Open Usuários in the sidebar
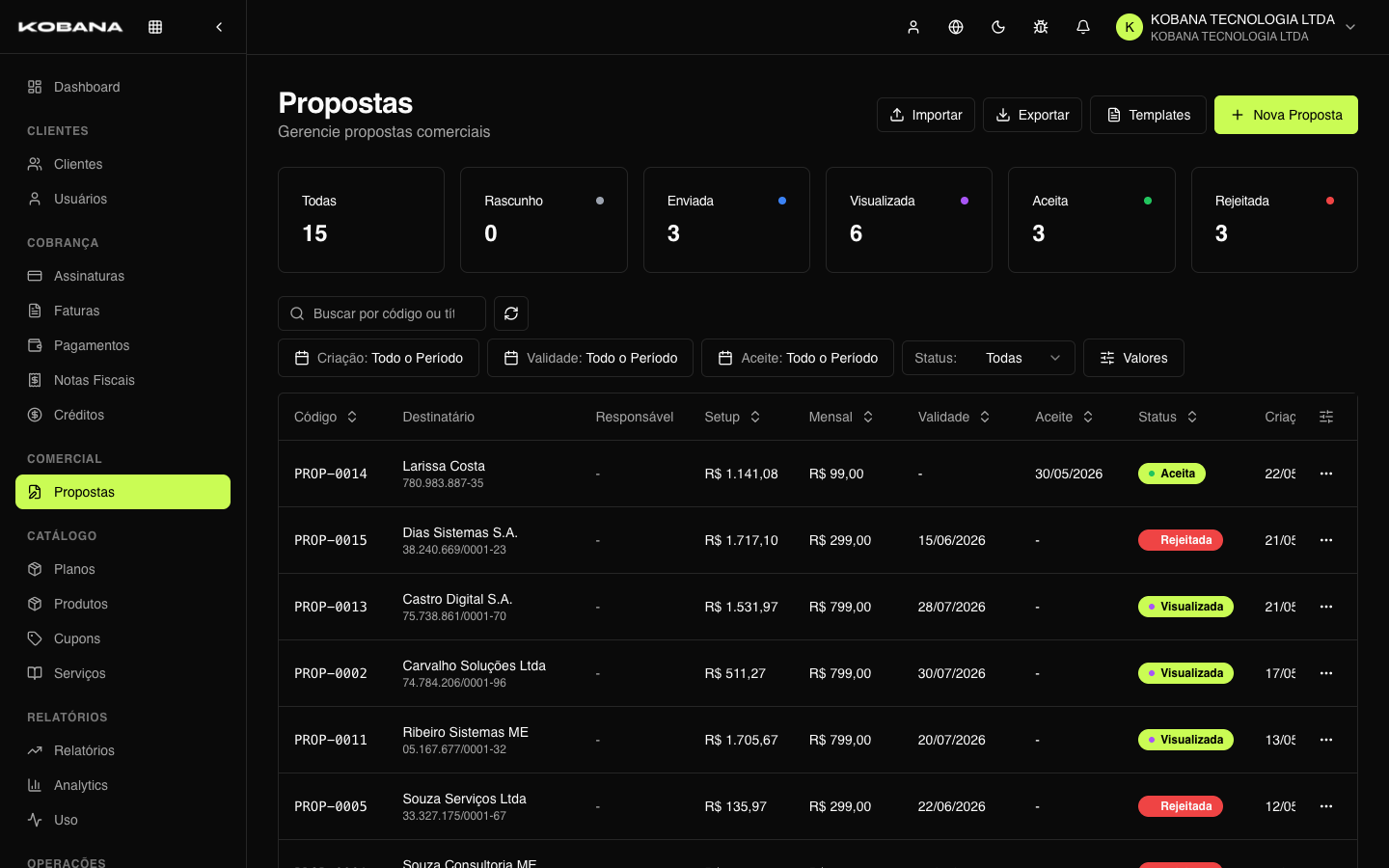 pyautogui.click(x=123, y=199)
